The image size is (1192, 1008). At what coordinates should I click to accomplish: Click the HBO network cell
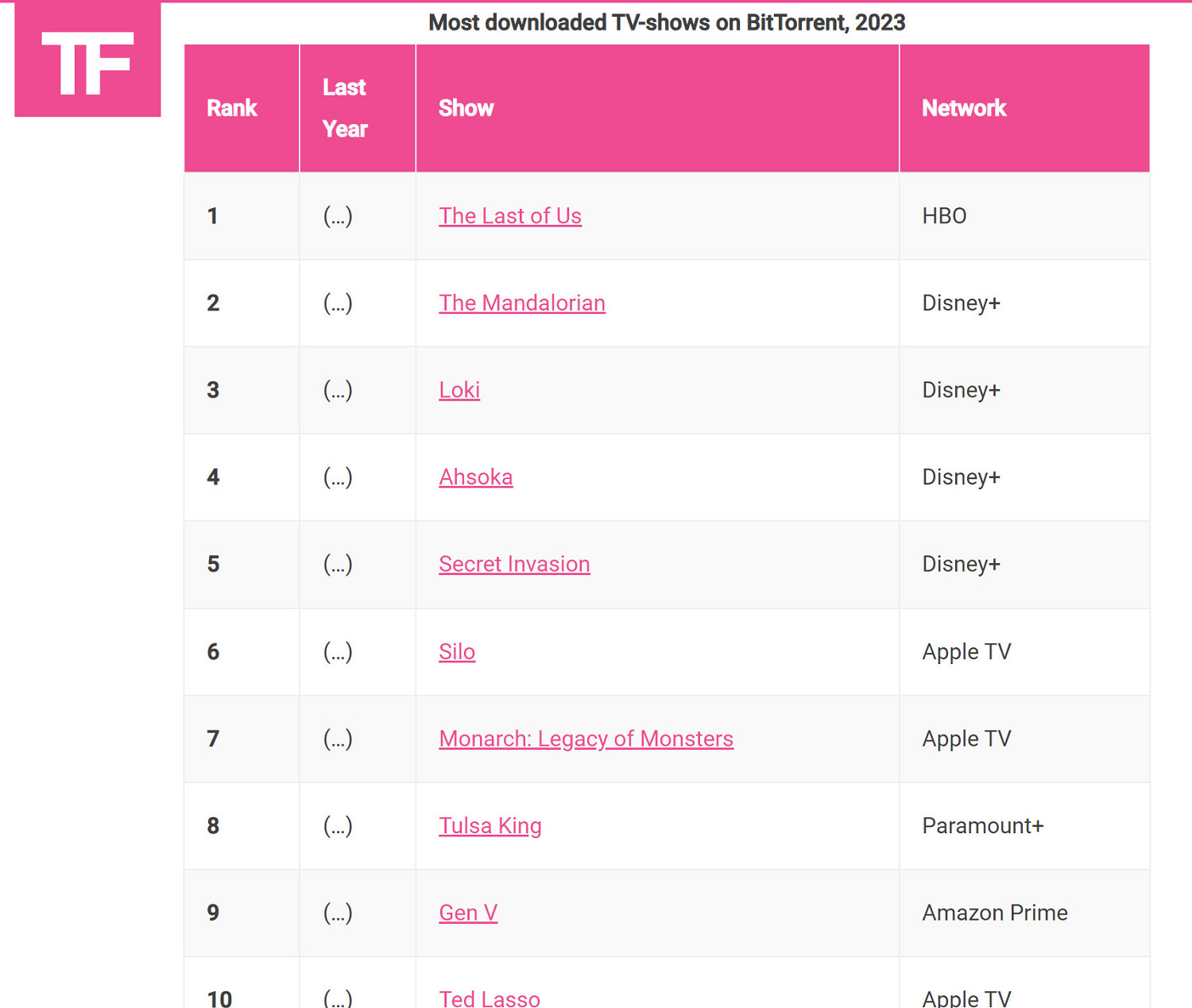coord(944,216)
